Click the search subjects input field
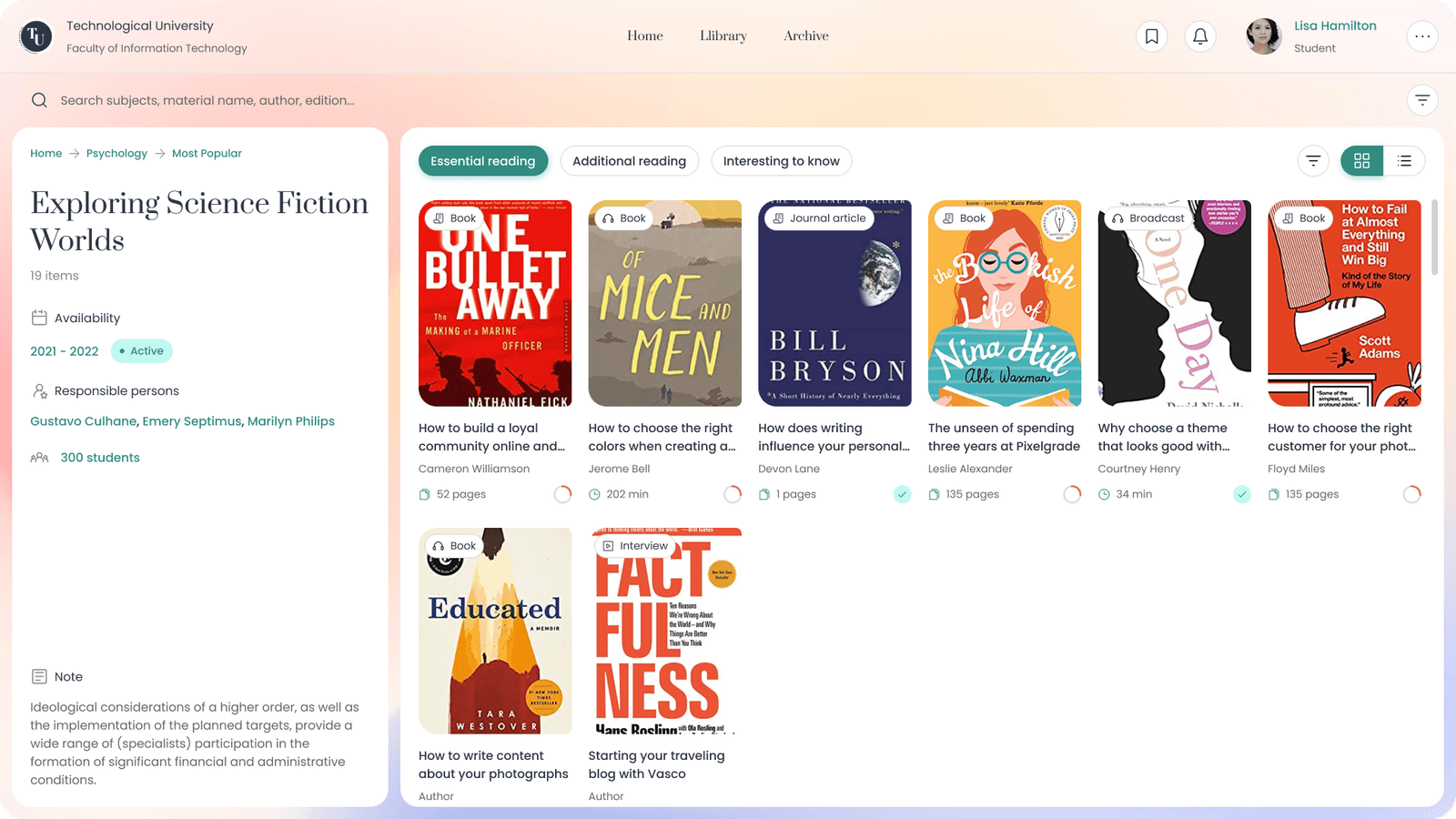Viewport: 1456px width, 819px height. [364, 100]
